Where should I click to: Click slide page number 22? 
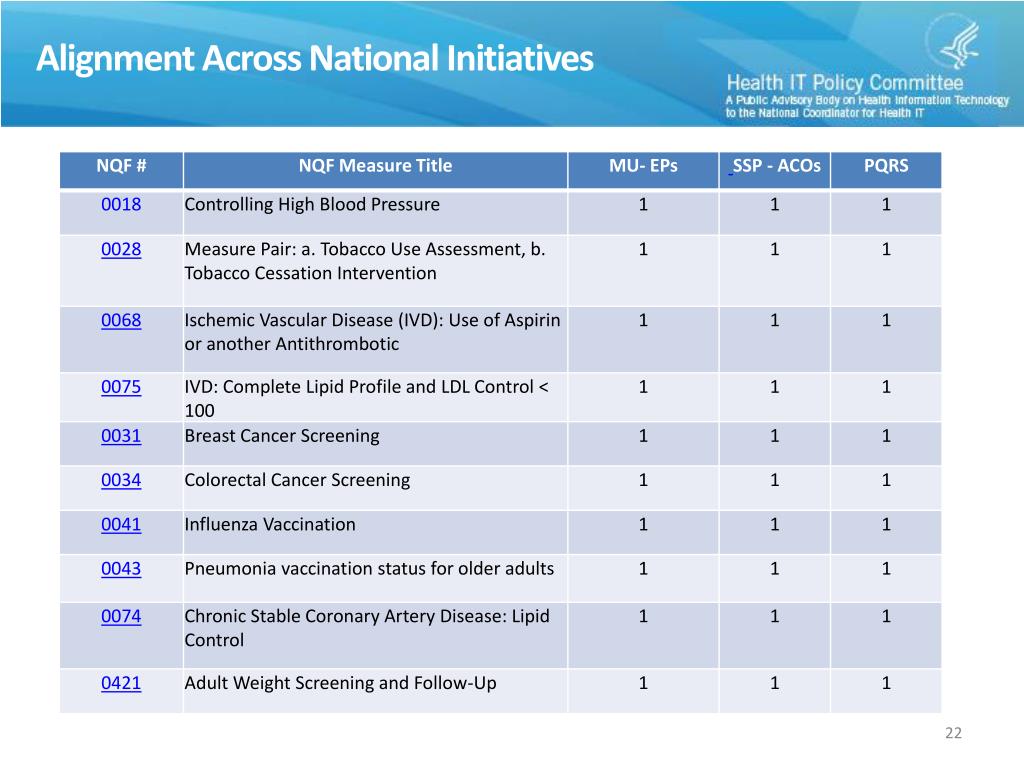pyautogui.click(x=953, y=733)
